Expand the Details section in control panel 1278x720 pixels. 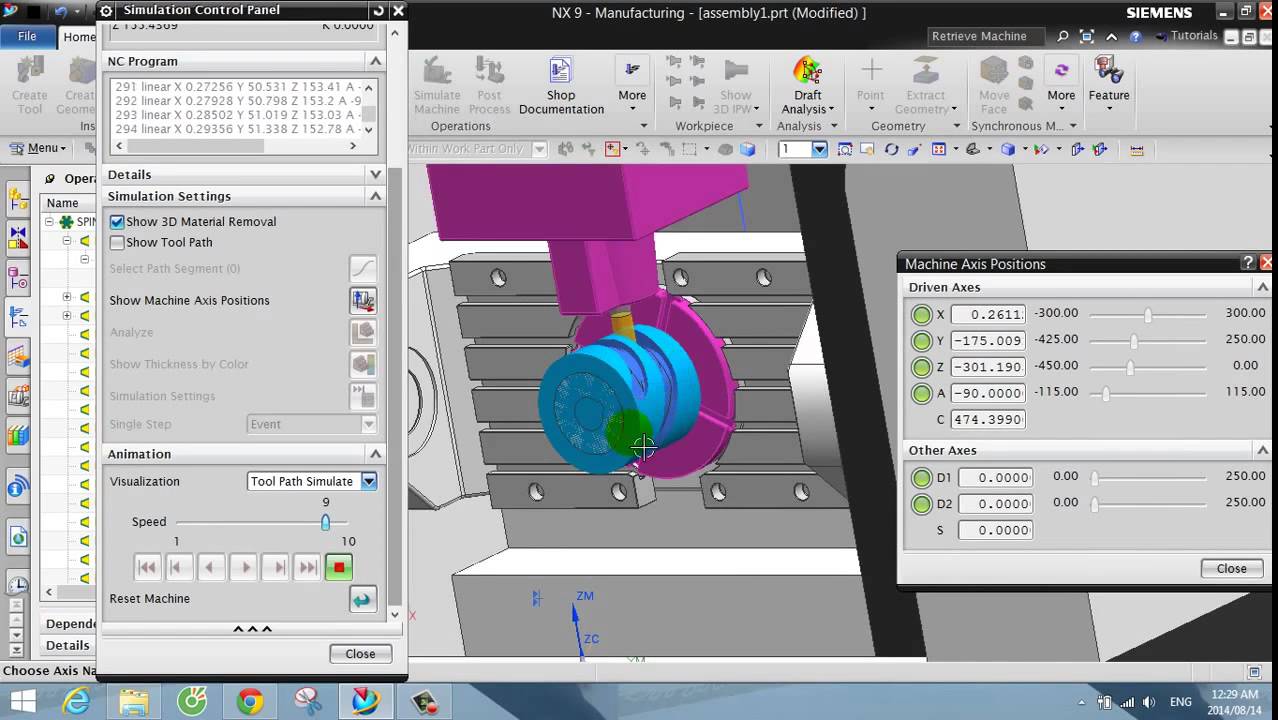click(375, 174)
